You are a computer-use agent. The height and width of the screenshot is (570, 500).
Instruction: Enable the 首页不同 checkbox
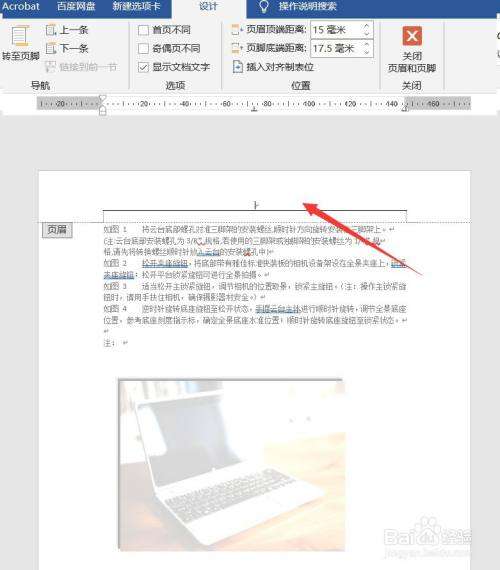[143, 30]
